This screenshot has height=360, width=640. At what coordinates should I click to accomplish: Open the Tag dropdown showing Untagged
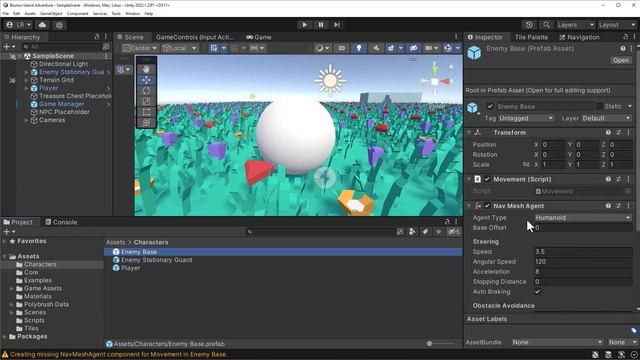(x=526, y=118)
